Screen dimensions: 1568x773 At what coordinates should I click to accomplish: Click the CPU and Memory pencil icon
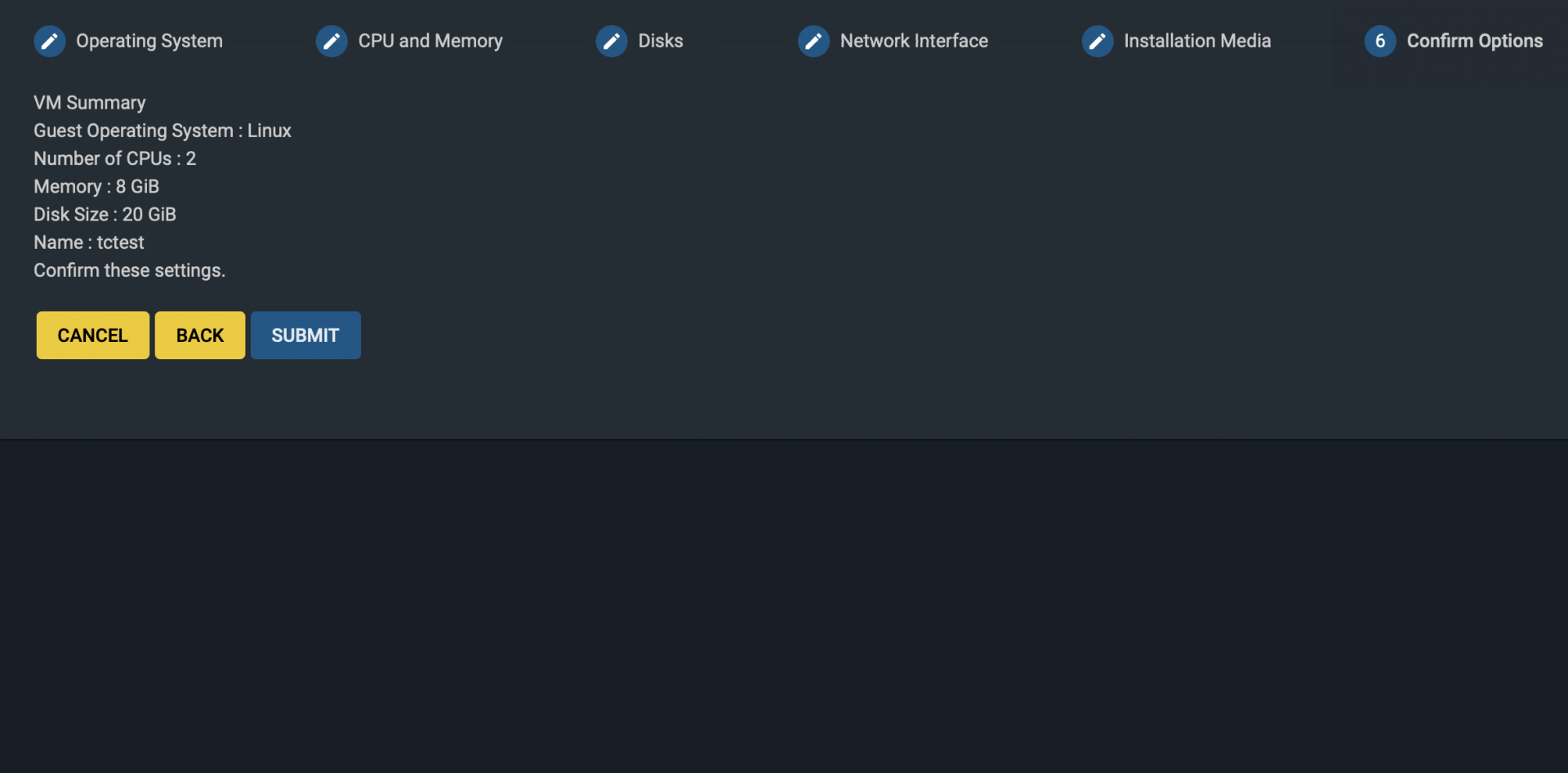tap(332, 41)
